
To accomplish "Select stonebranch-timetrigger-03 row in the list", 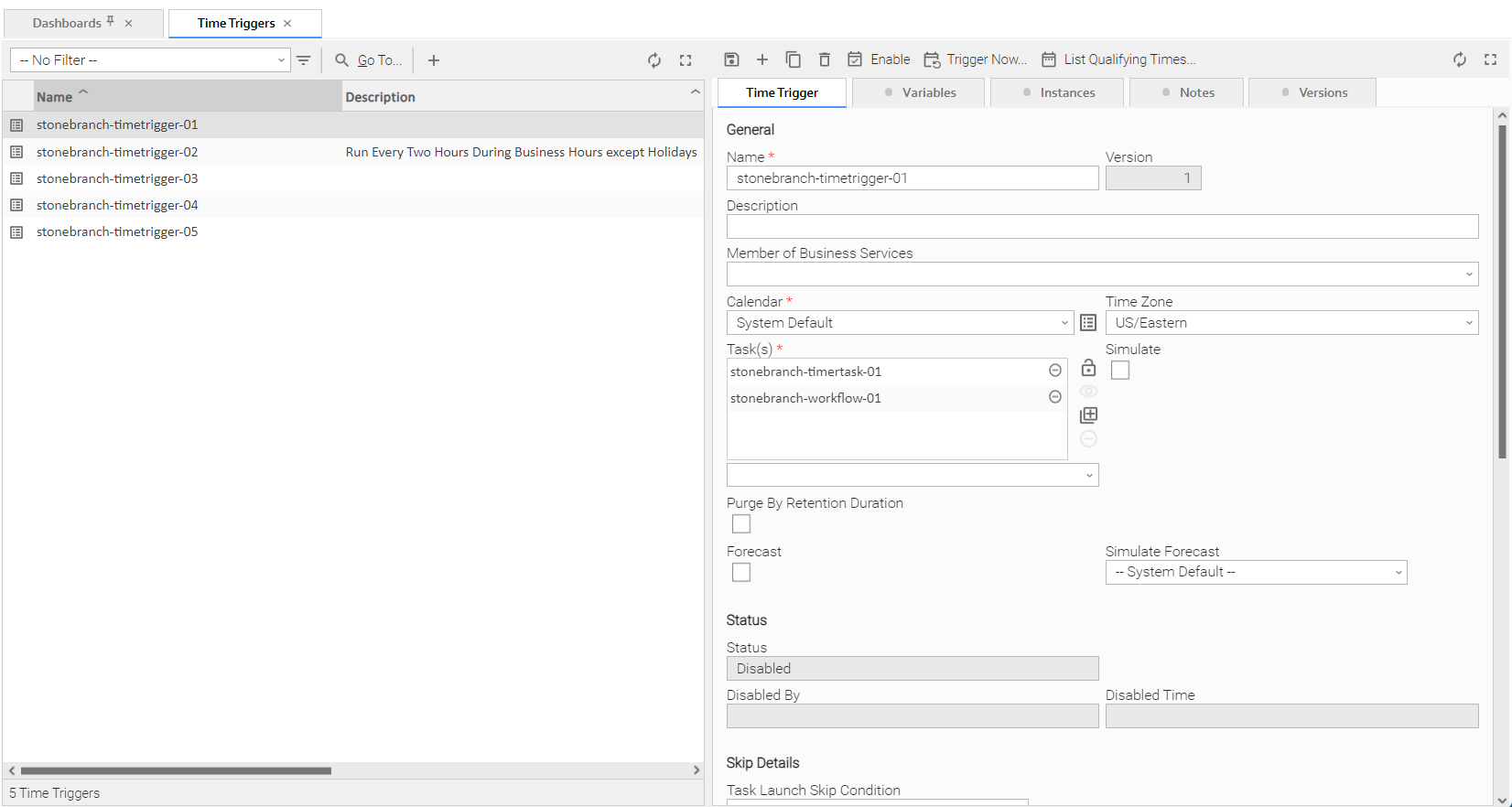I will [117, 178].
